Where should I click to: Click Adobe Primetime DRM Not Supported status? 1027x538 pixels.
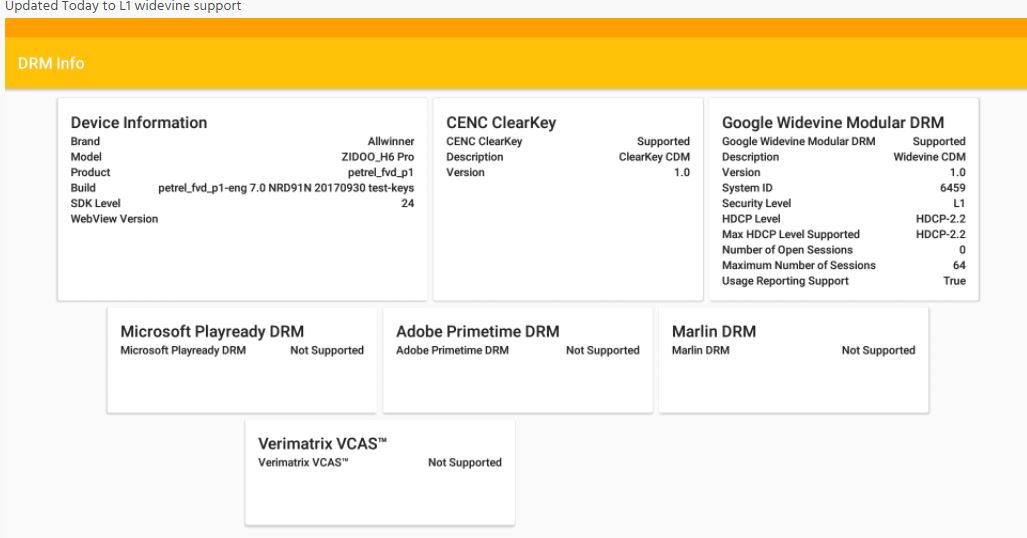pos(602,350)
